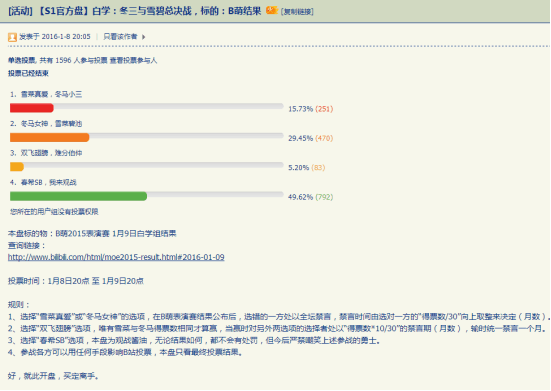This screenshot has height=391, width=551.
Task: Click rule 4 text about B站投票
Action: [125, 352]
